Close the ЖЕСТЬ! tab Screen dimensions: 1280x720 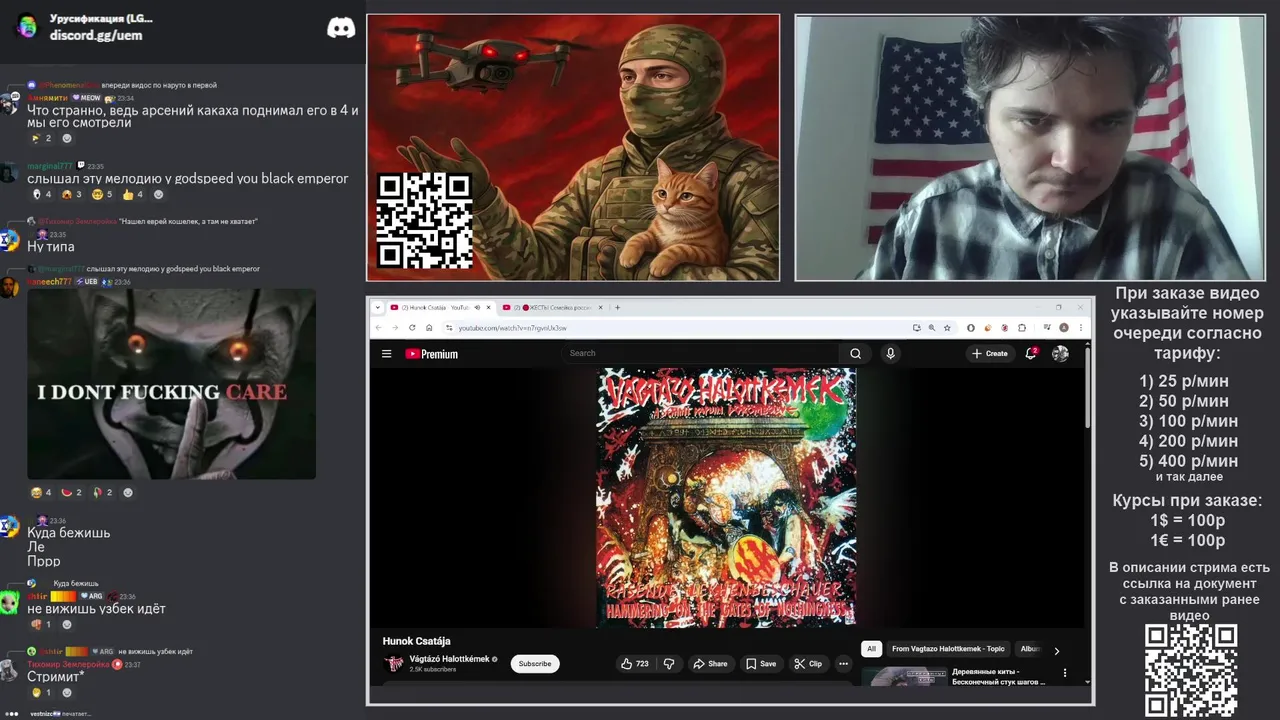click(601, 307)
